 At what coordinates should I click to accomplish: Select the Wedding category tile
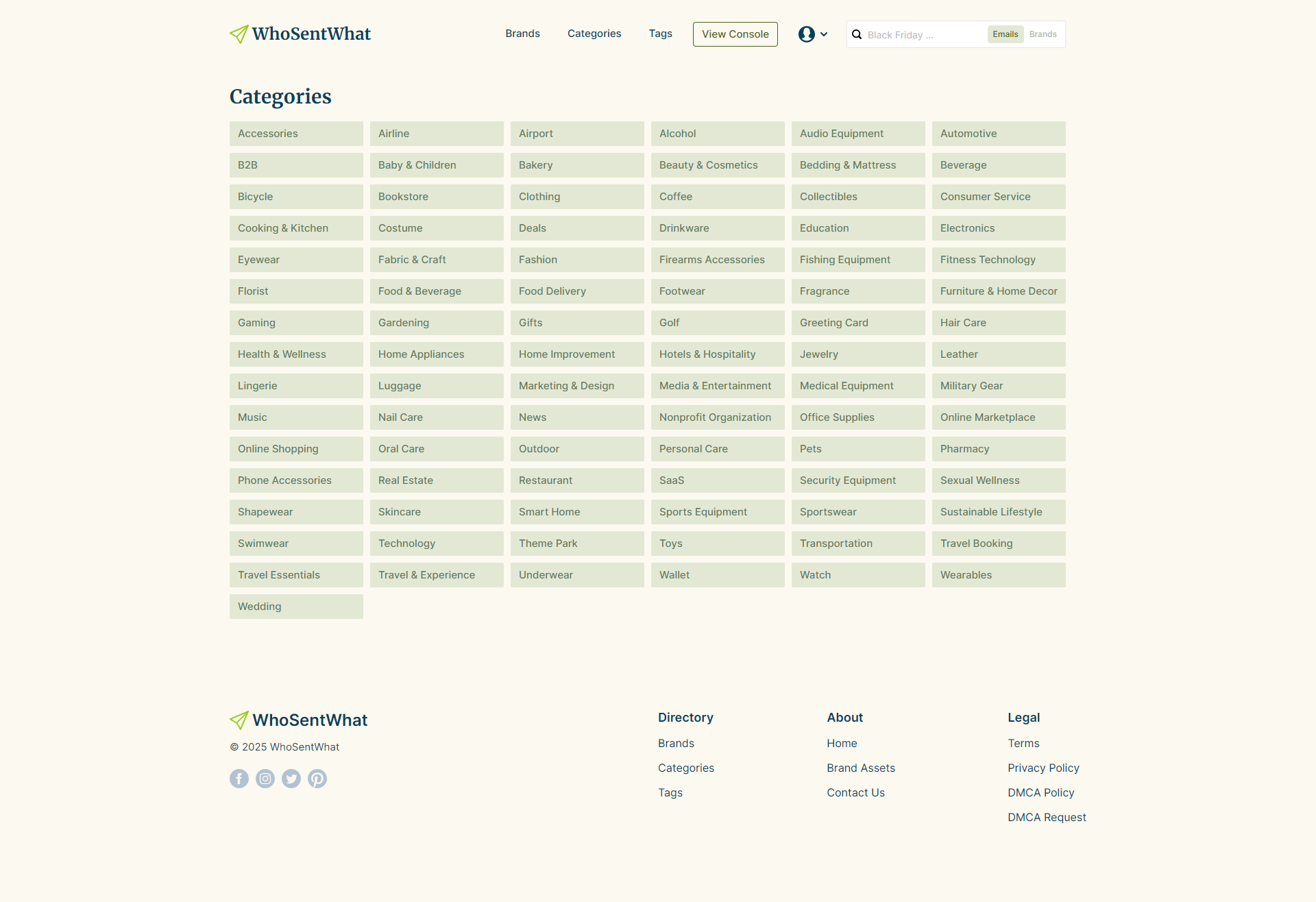tap(296, 607)
